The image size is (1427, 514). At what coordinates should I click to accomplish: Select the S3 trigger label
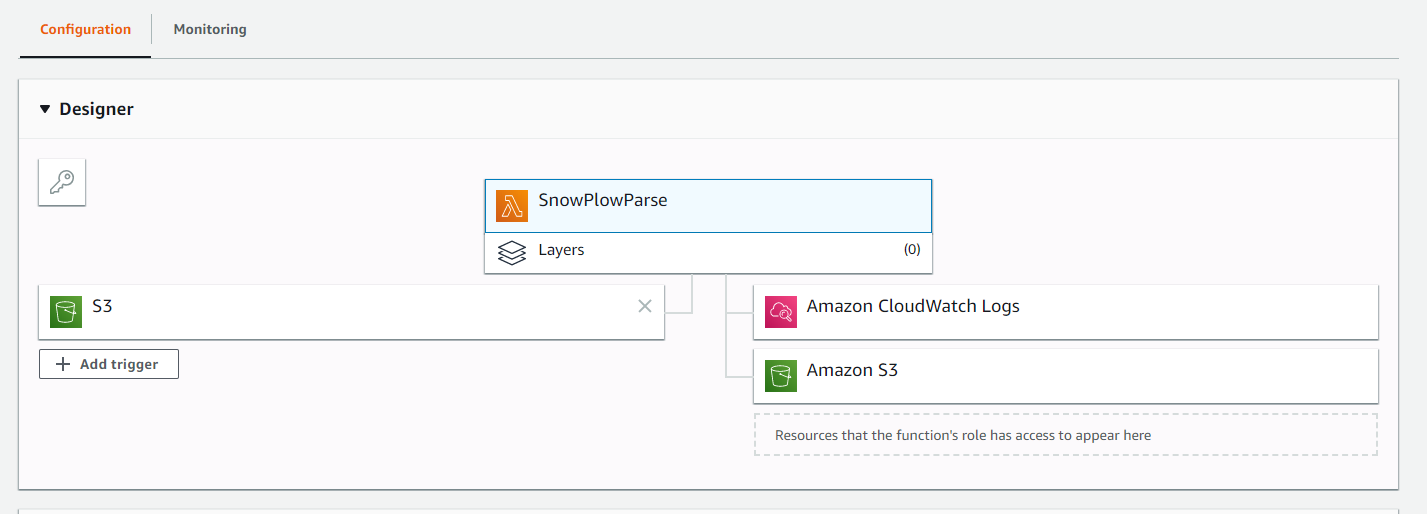[x=102, y=306]
